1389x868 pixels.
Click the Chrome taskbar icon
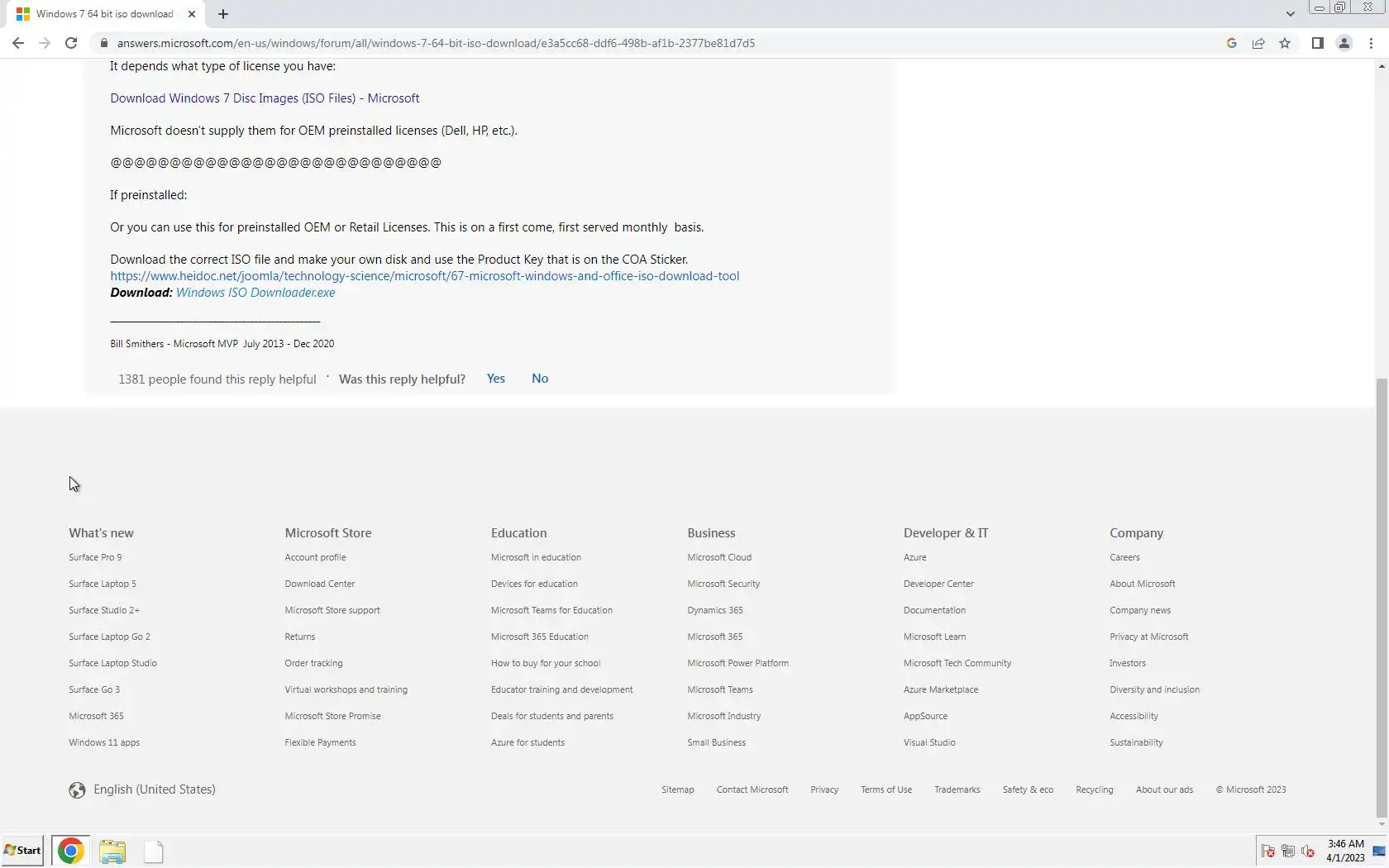[x=71, y=851]
